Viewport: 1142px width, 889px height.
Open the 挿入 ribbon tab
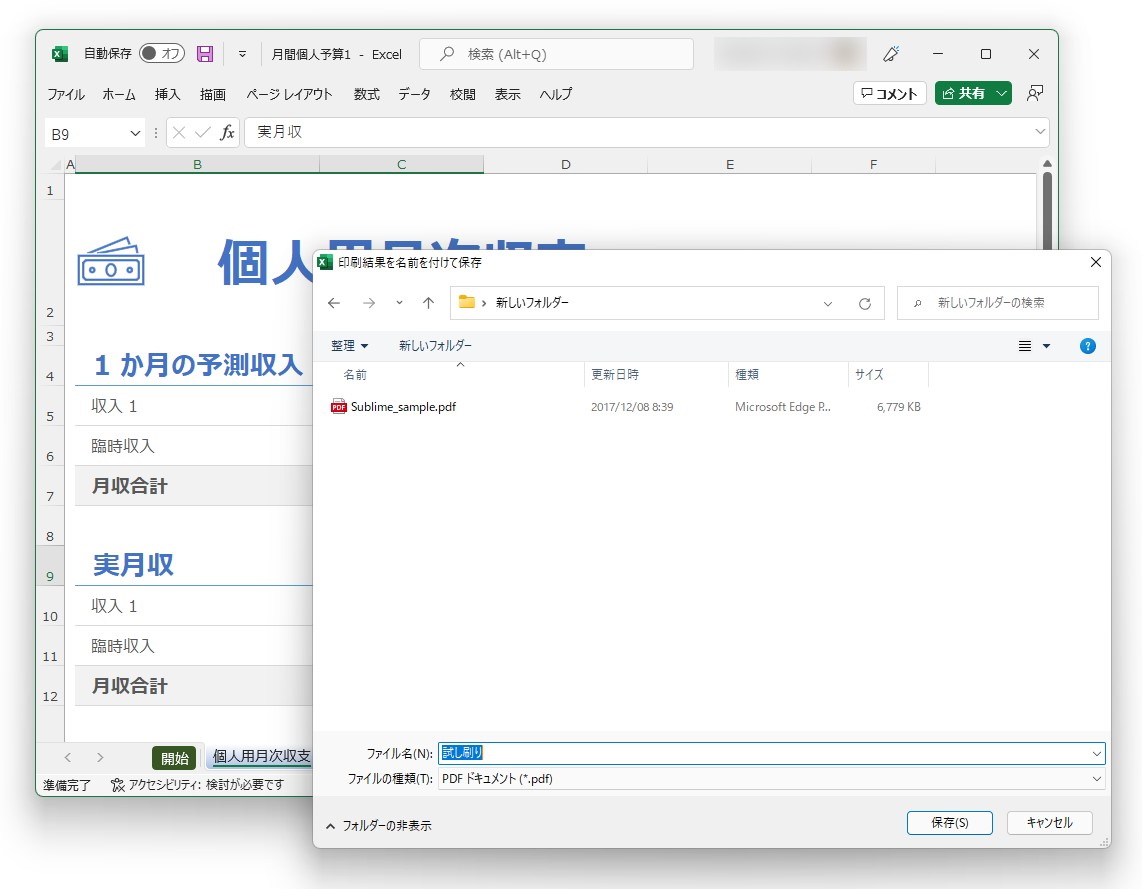165,94
